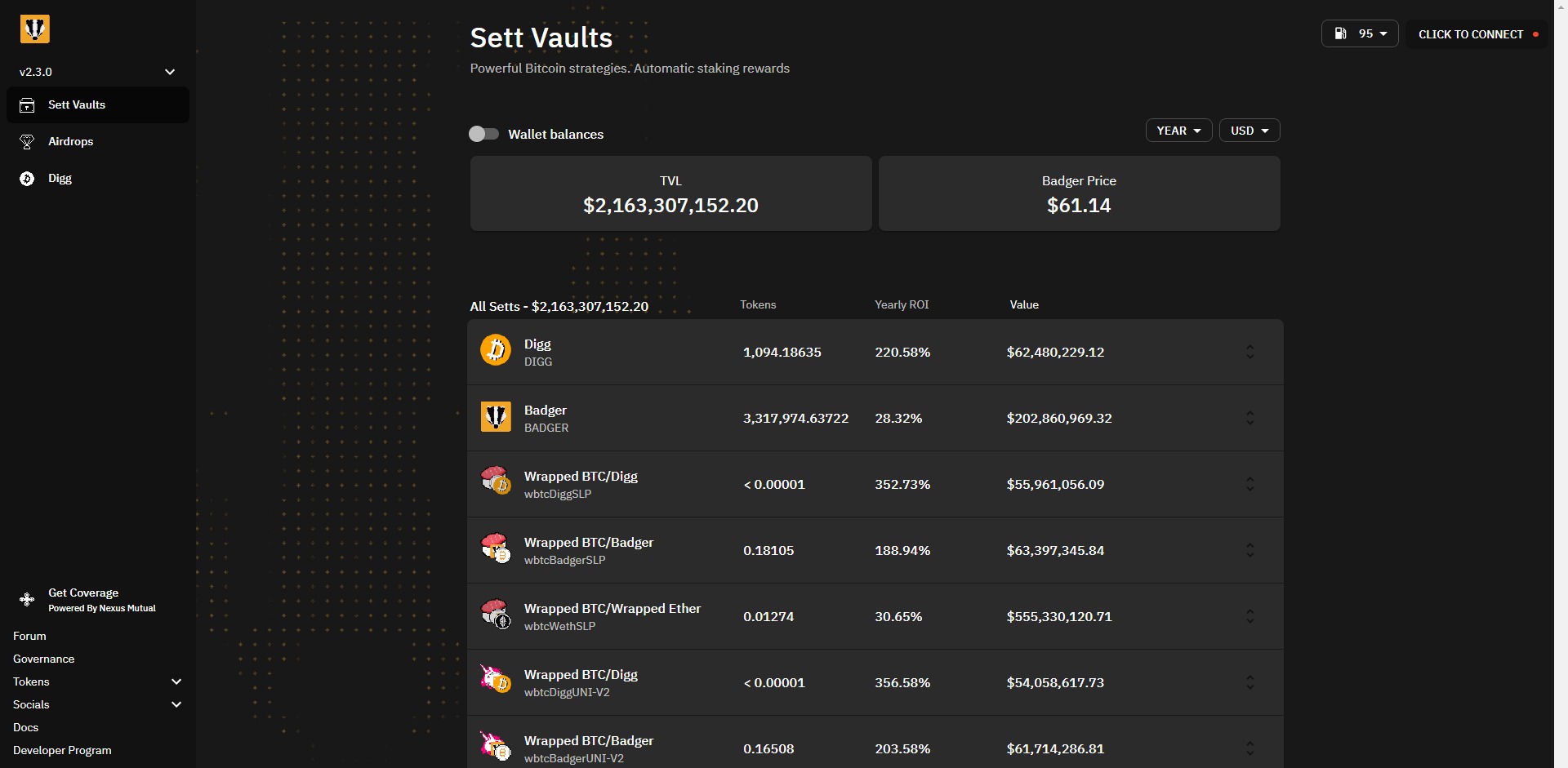Viewport: 1568px width, 768px height.
Task: Open the Developer Program link
Action: pos(62,750)
